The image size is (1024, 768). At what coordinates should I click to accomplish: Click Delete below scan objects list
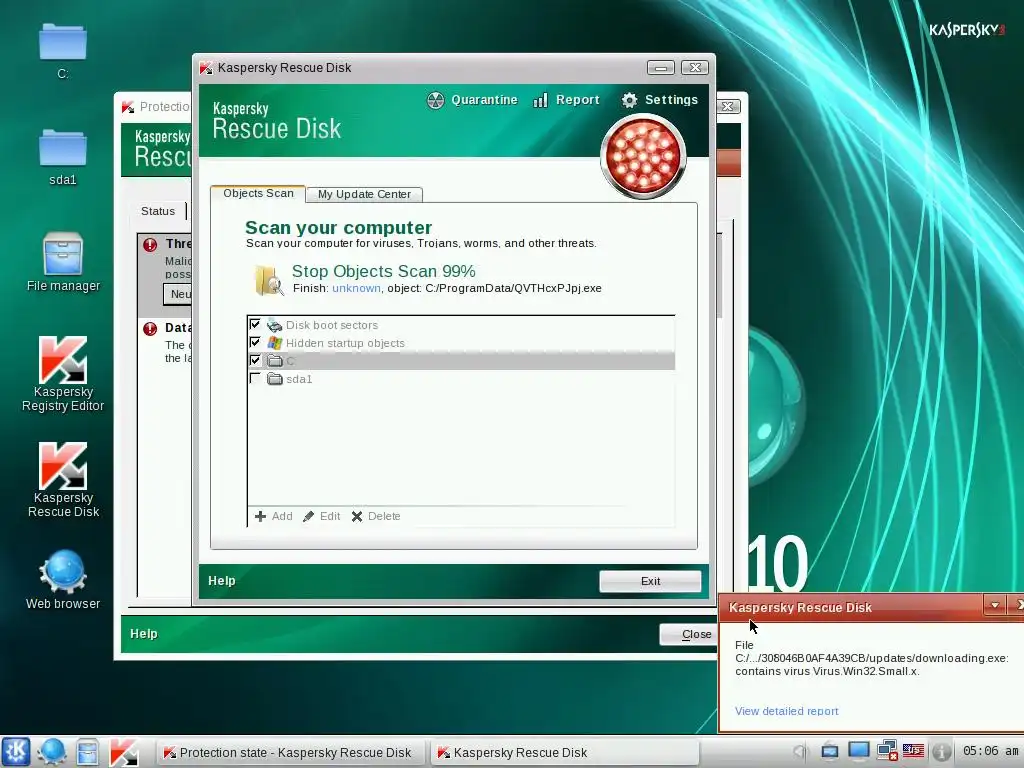tap(376, 516)
